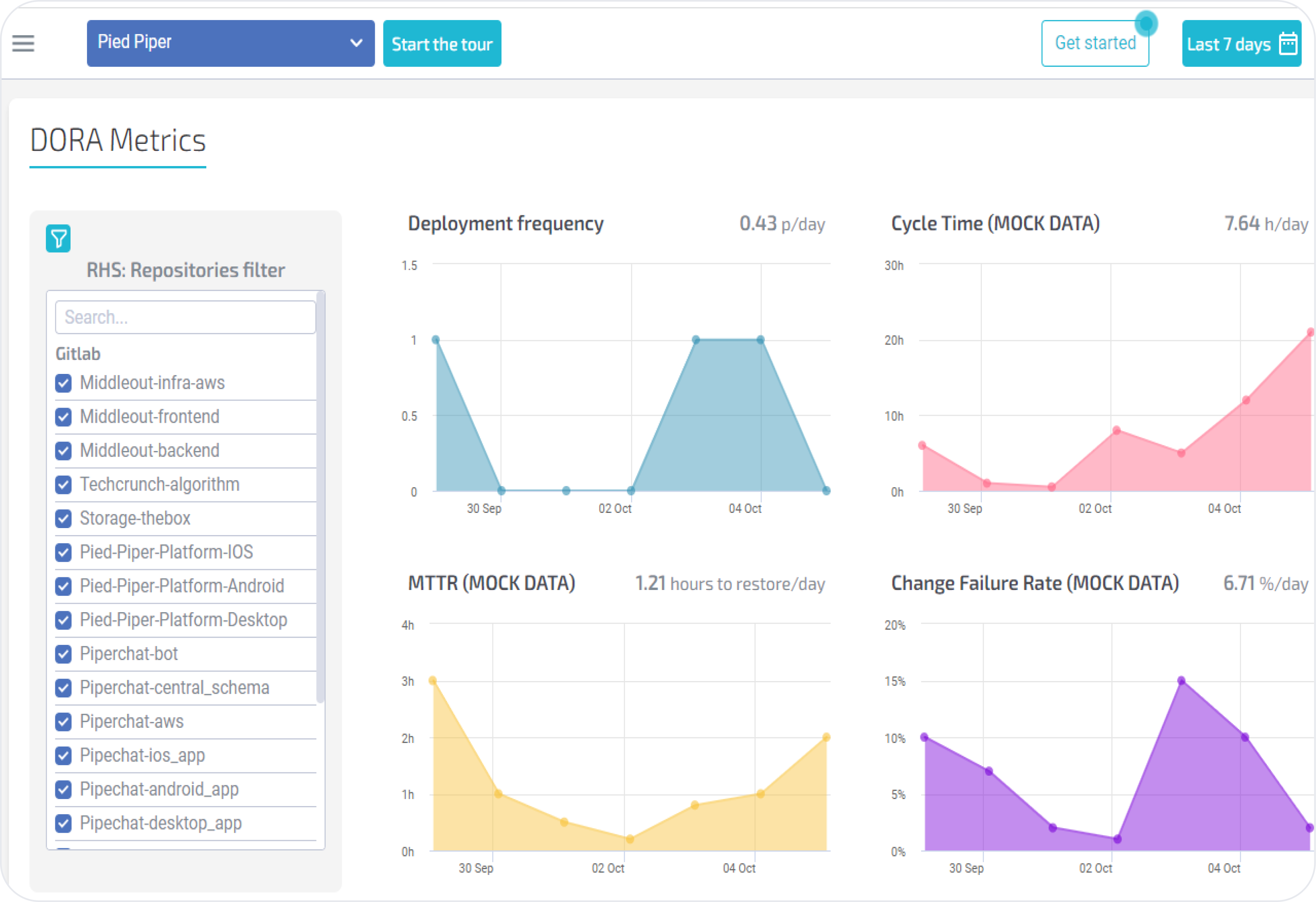Click the 7.64 h/day value
Screen dimensions: 1316x902
1266,224
